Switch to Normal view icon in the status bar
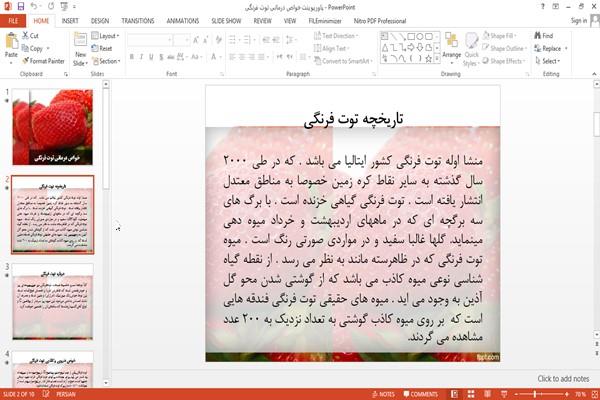This screenshot has width=600, height=400. coord(454,394)
